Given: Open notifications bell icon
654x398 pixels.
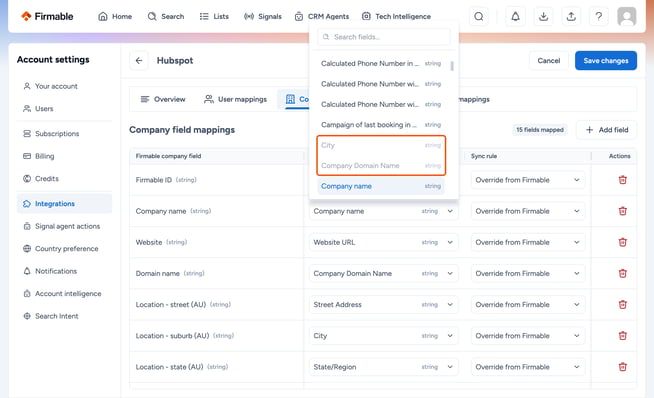Looking at the screenshot, I should tap(516, 16).
